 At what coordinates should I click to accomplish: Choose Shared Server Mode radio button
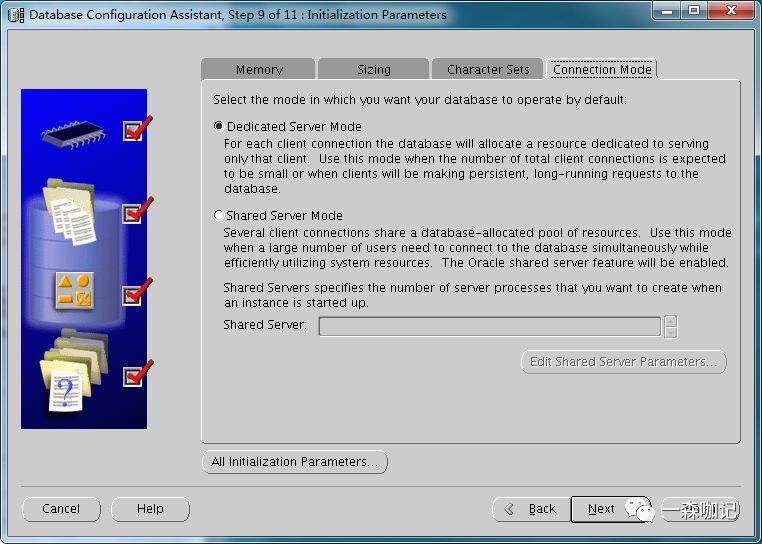click(x=219, y=215)
